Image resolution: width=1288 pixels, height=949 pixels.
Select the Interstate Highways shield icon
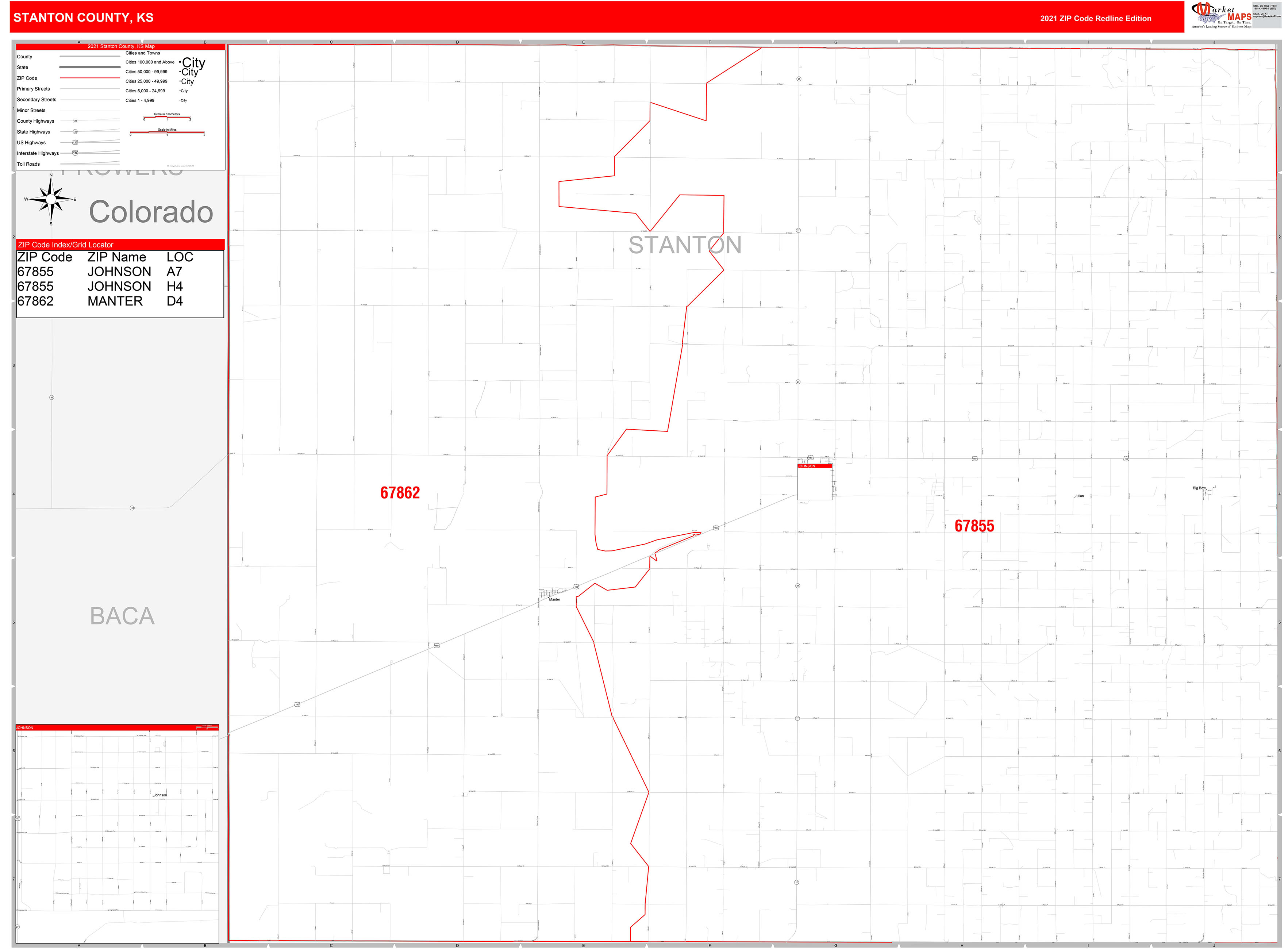pyautogui.click(x=75, y=153)
